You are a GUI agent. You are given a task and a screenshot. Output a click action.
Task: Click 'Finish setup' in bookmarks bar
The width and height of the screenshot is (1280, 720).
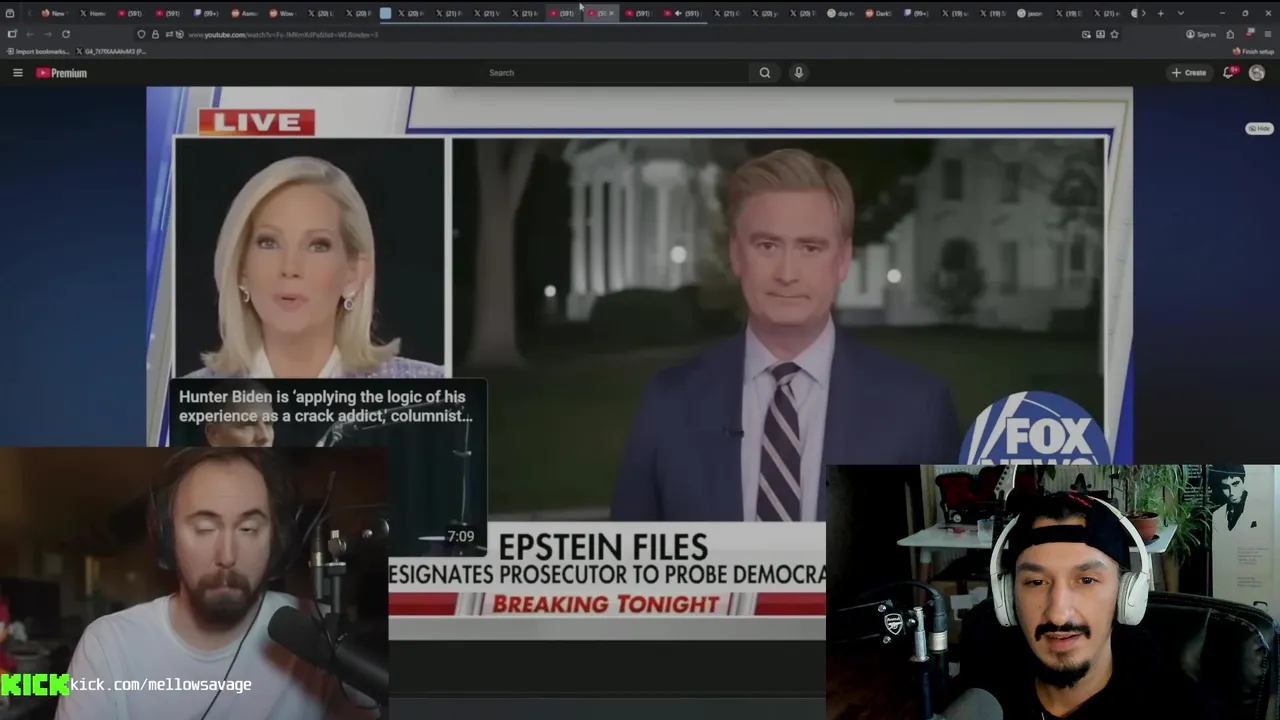(1253, 51)
